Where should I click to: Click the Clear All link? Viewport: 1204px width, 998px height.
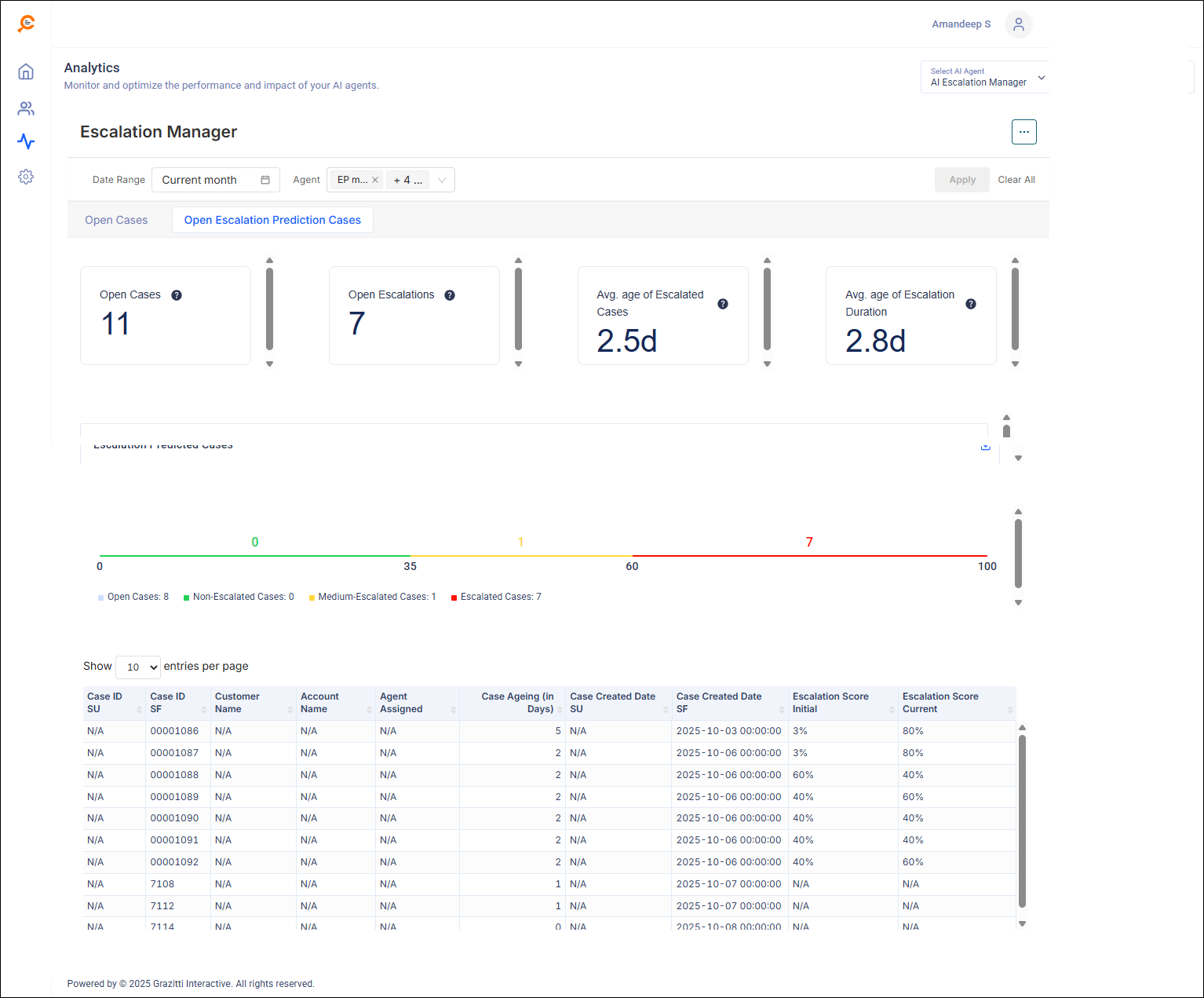click(1016, 180)
